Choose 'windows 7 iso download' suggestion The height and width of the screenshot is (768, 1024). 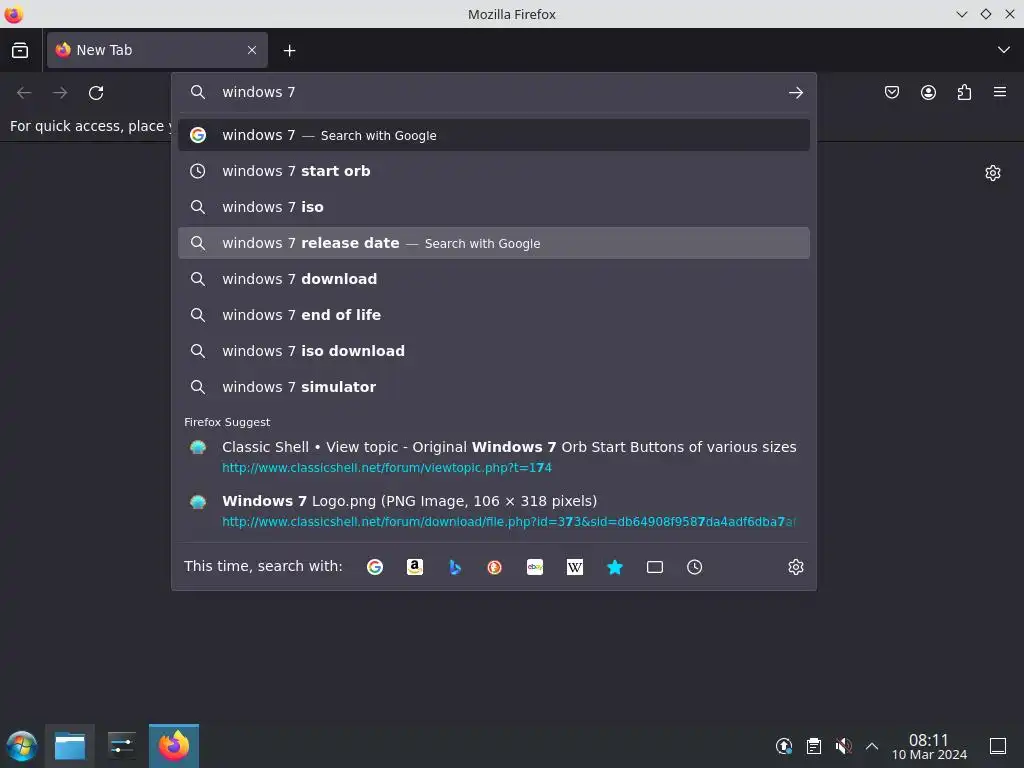(x=494, y=351)
